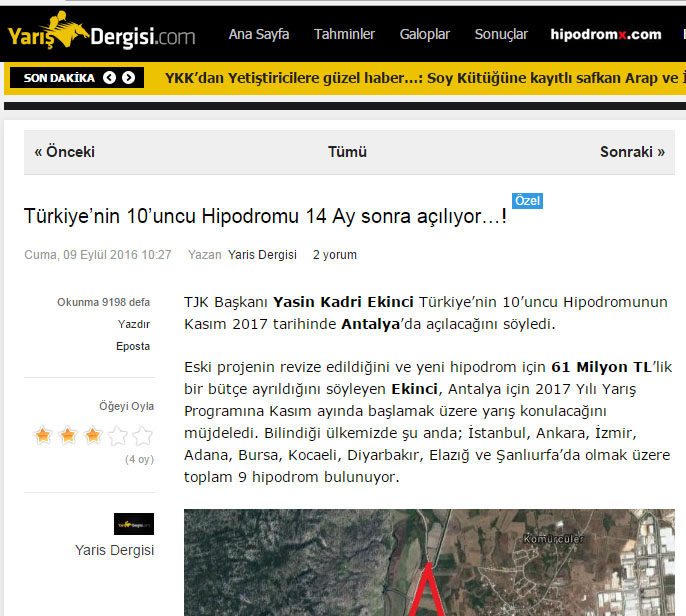Select the (4 oy) vote count text
This screenshot has width=686, height=616.
[x=140, y=459]
